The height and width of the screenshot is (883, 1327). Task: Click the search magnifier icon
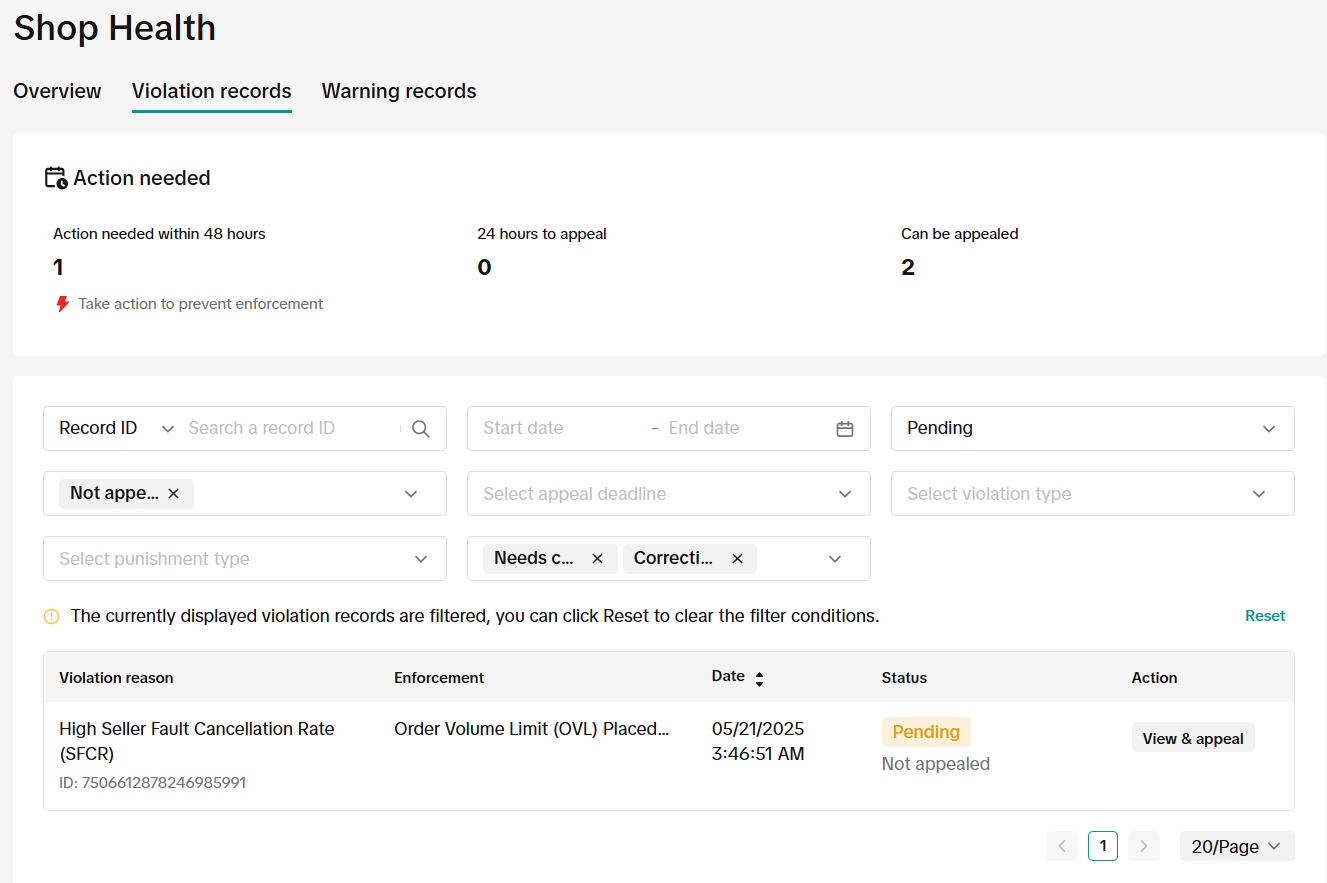(421, 429)
